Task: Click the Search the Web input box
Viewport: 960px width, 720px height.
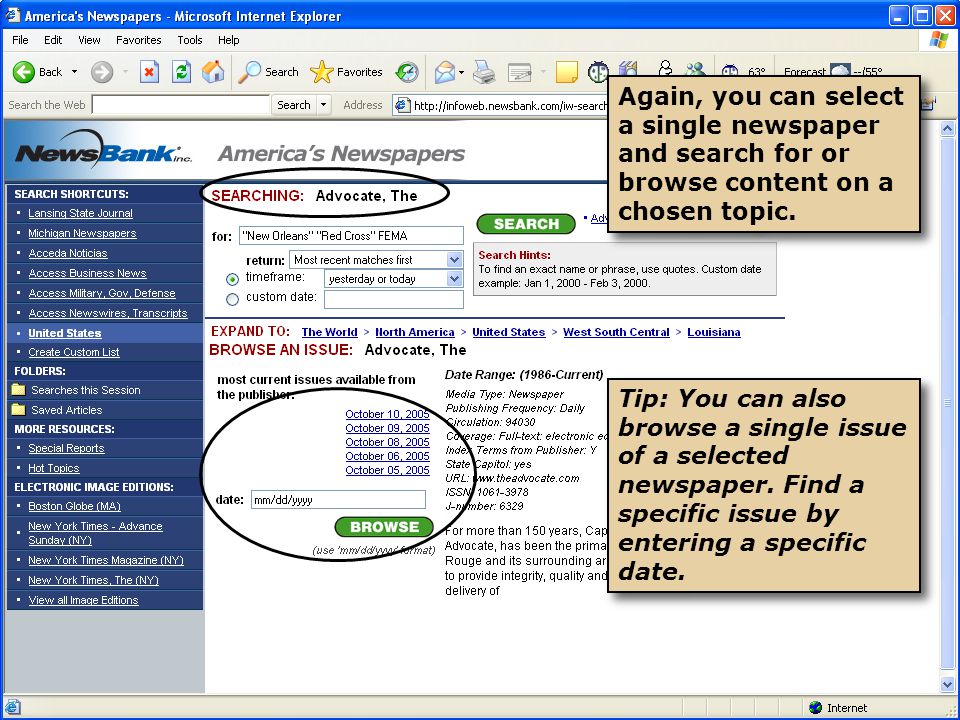Action: [181, 105]
